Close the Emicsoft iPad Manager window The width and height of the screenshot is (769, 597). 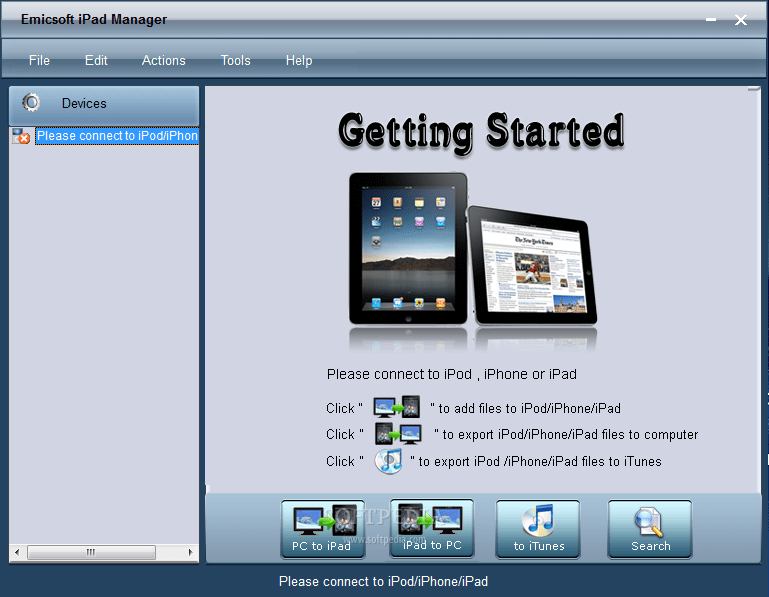coord(741,20)
